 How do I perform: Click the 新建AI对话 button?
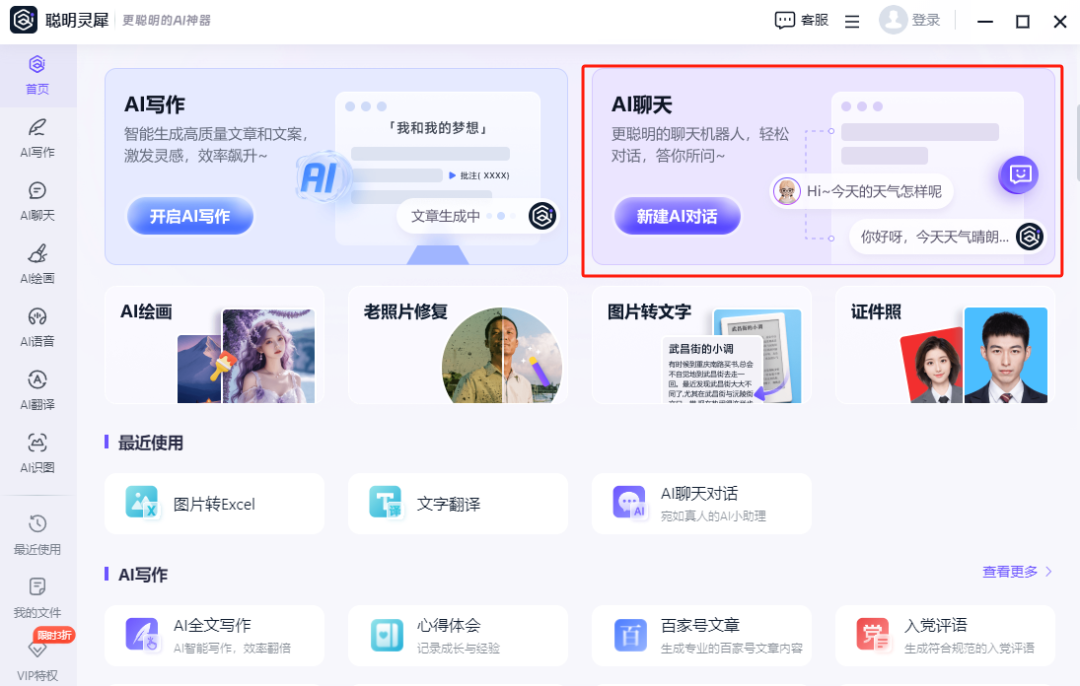tap(677, 216)
